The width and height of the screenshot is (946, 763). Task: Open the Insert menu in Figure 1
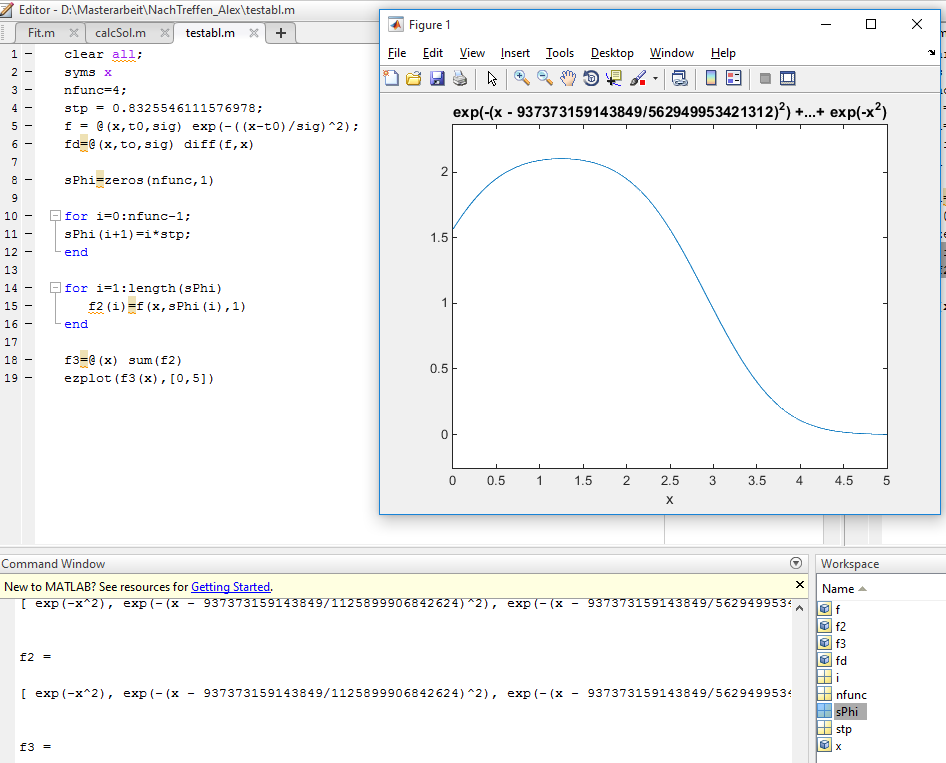coord(515,53)
